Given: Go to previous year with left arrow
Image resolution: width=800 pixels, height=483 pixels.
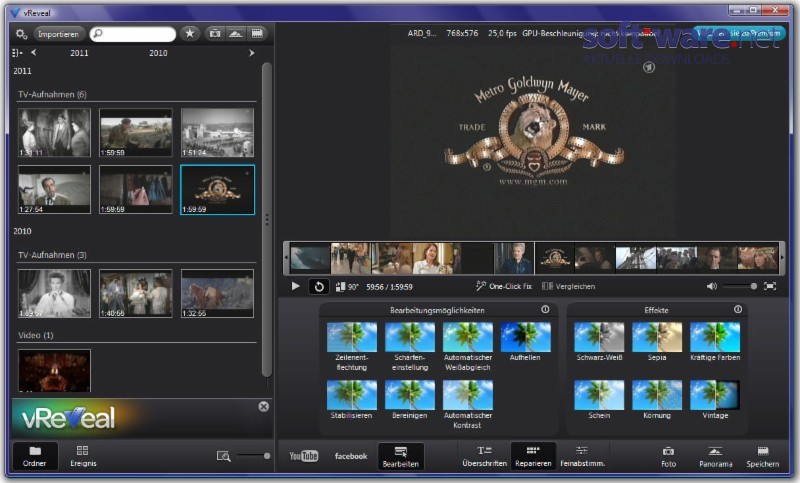Looking at the screenshot, I should (x=34, y=52).
